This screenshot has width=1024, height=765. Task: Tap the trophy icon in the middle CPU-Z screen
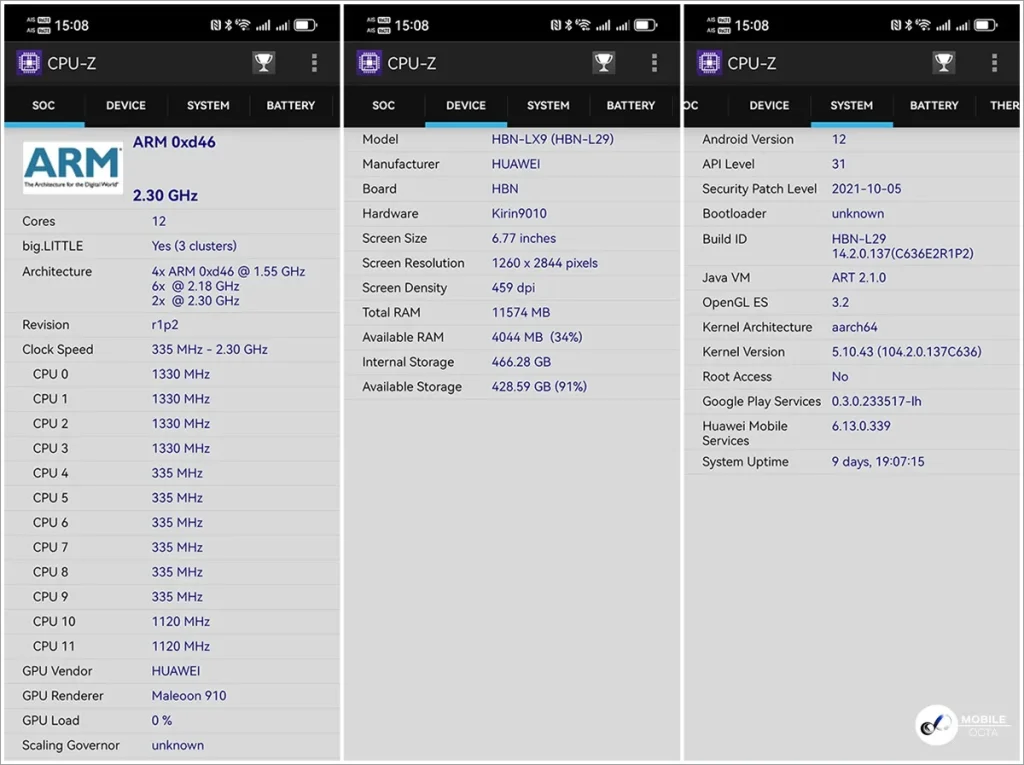pyautogui.click(x=603, y=63)
